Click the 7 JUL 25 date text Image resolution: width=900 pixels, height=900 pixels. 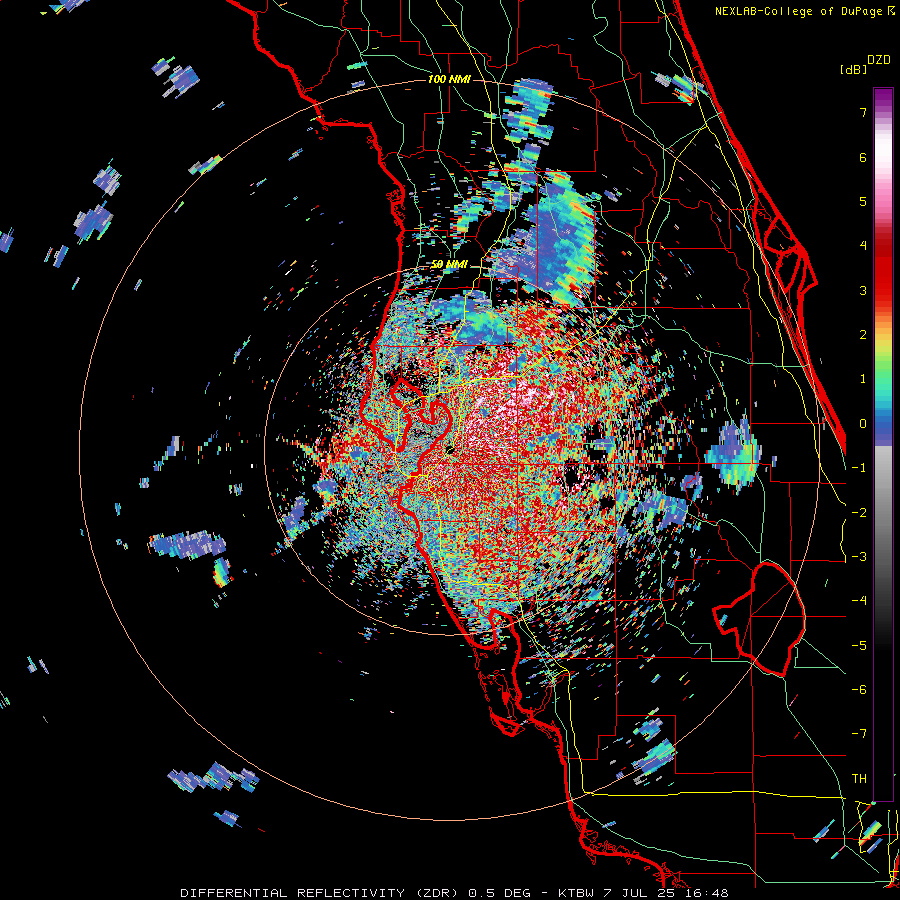(x=638, y=893)
